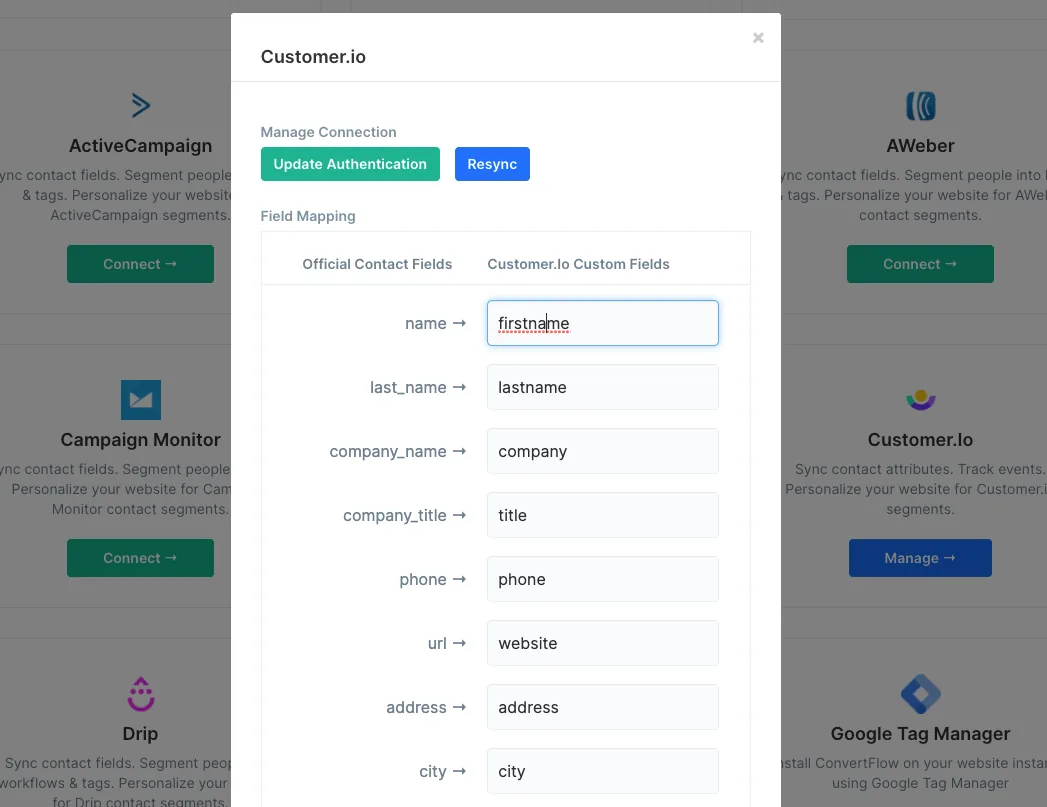Click the Update Authentication button
This screenshot has height=807, width=1047.
350,164
